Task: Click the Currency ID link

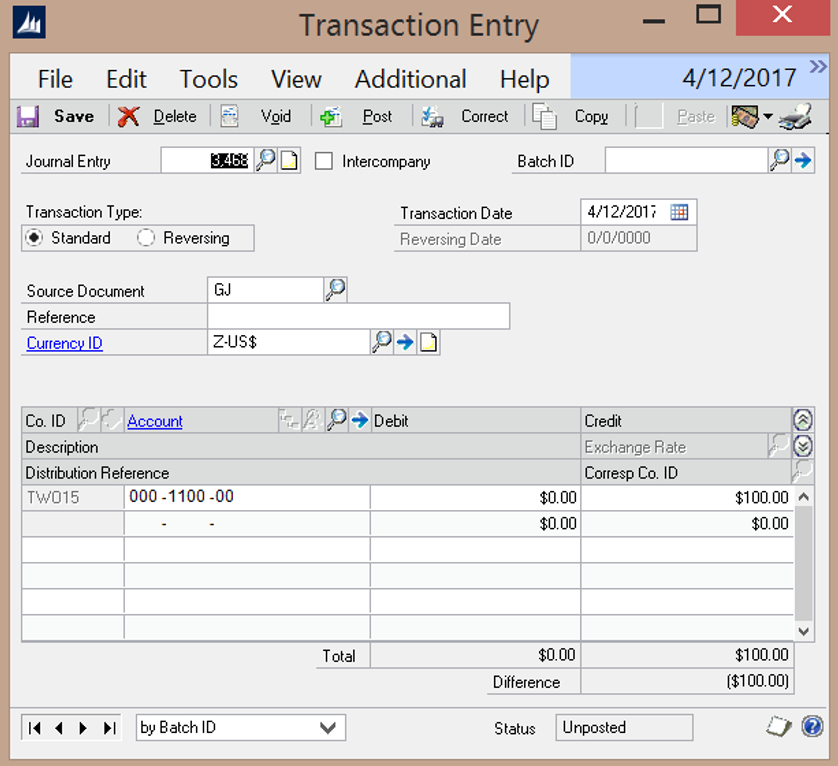Action: [64, 343]
